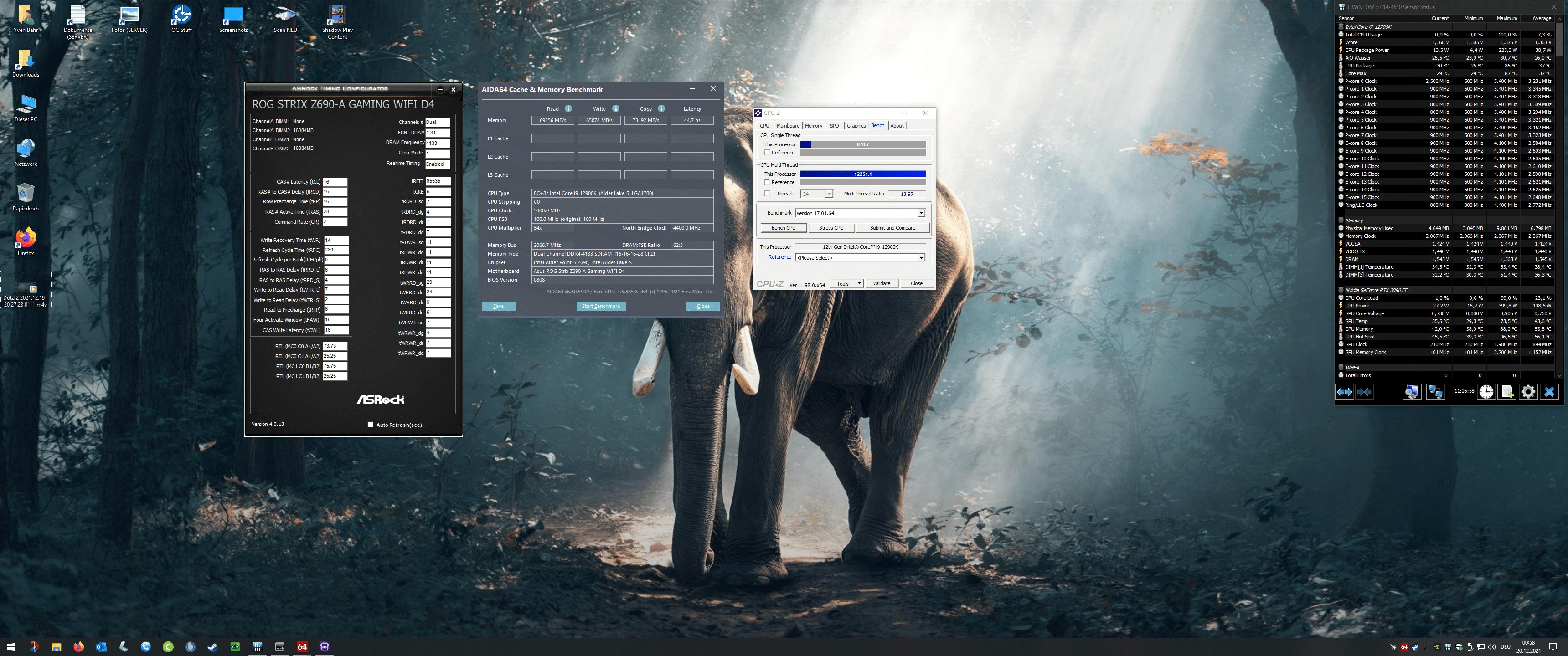This screenshot has width=1568, height=656.
Task: Expand Reference processor Please Select dropdown
Action: [x=921, y=258]
